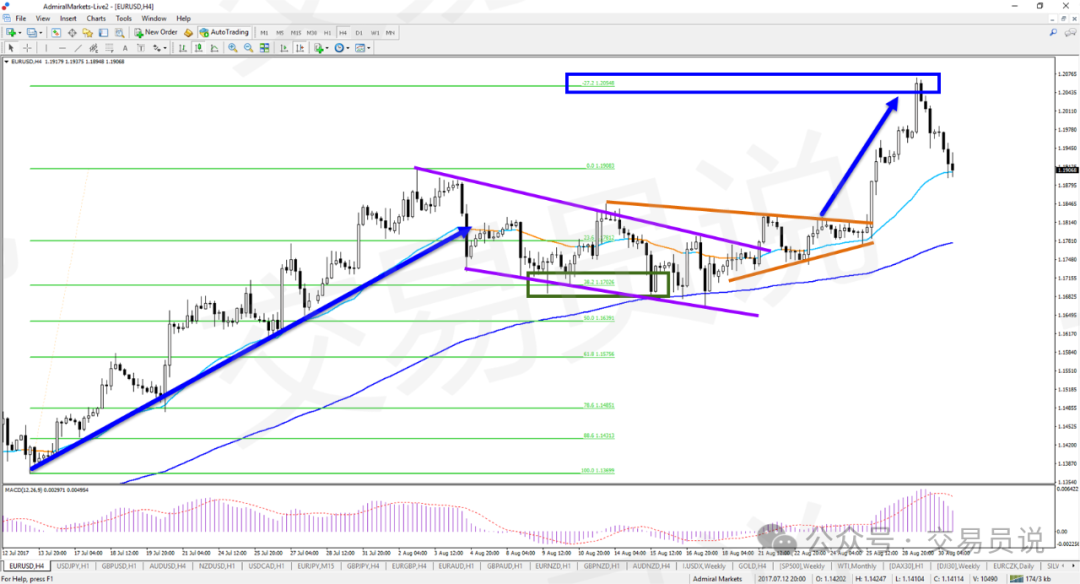This screenshot has height=584, width=1080.
Task: Select the Fibonacci Retracement tool
Action: [109, 48]
